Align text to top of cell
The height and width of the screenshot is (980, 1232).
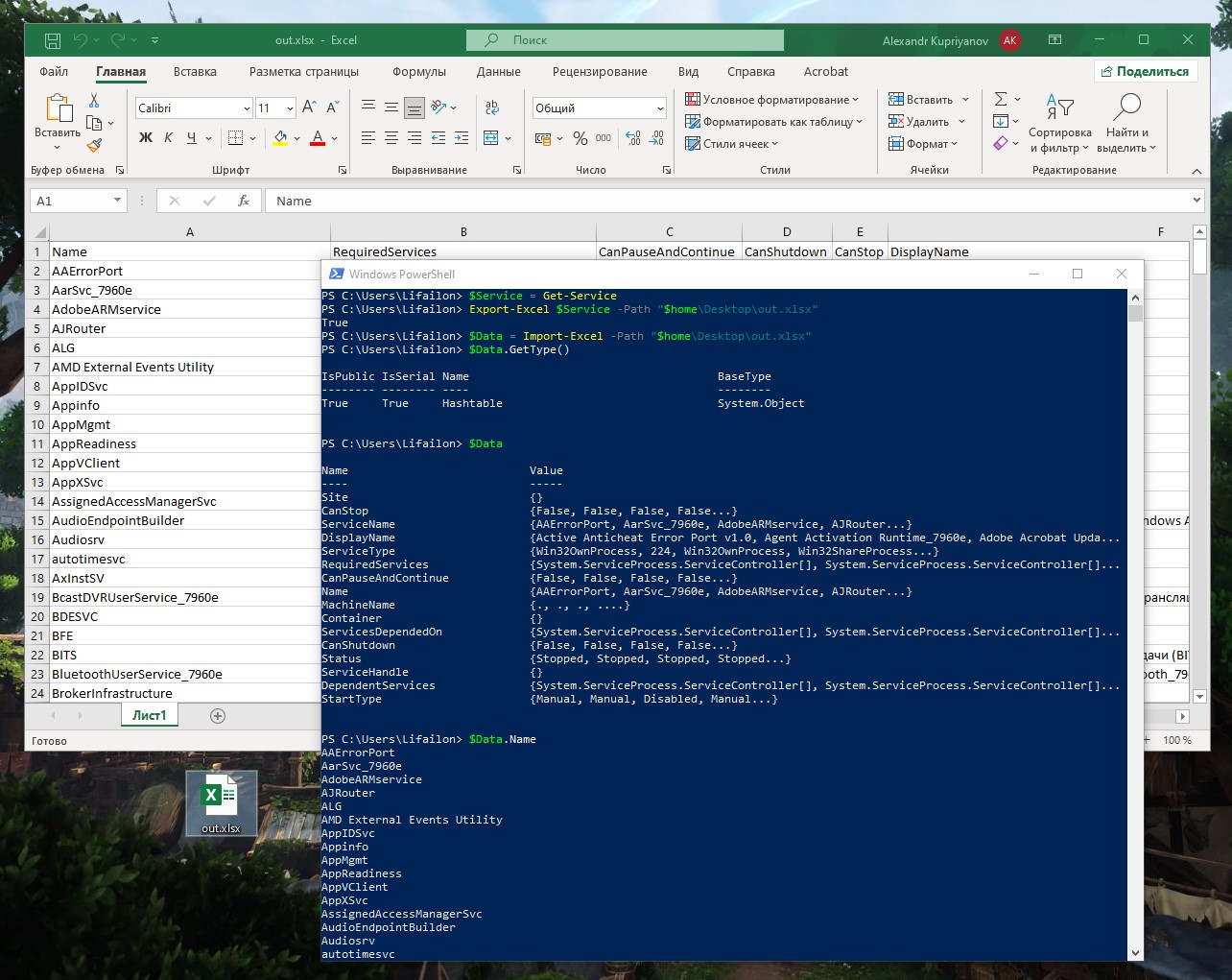(x=368, y=108)
